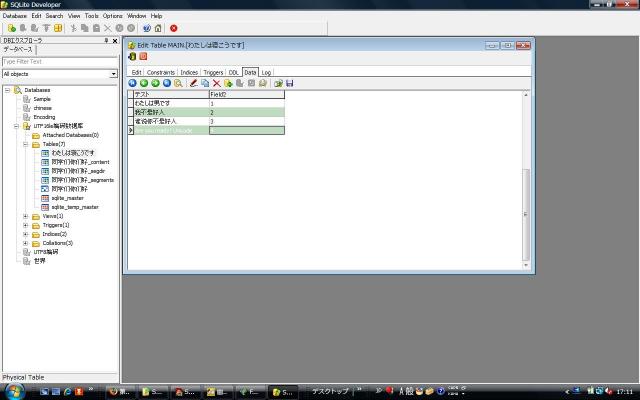Switch to the Triggers tab
The width and height of the screenshot is (640, 400).
(213, 72)
